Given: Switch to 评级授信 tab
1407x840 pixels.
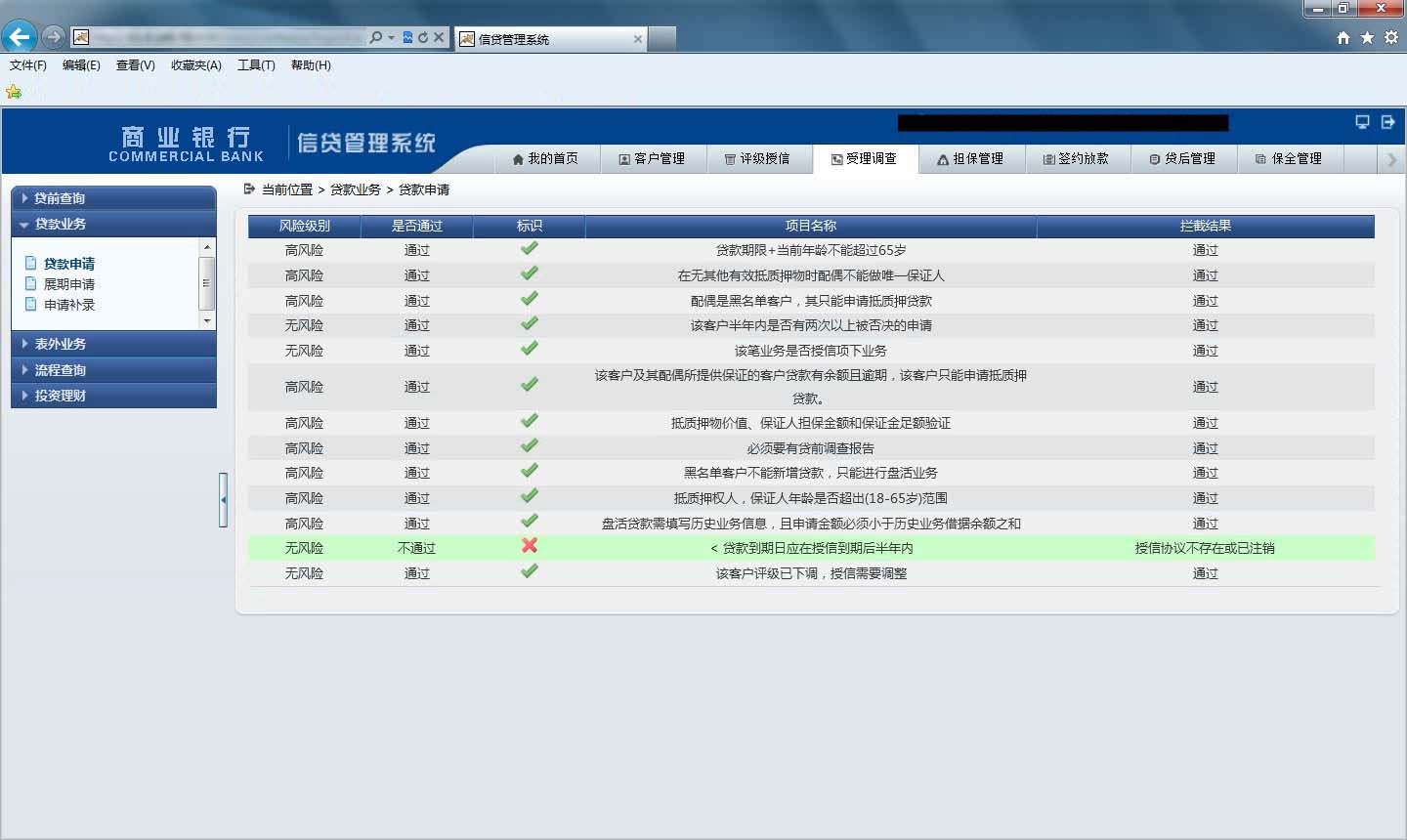Looking at the screenshot, I should point(757,158).
